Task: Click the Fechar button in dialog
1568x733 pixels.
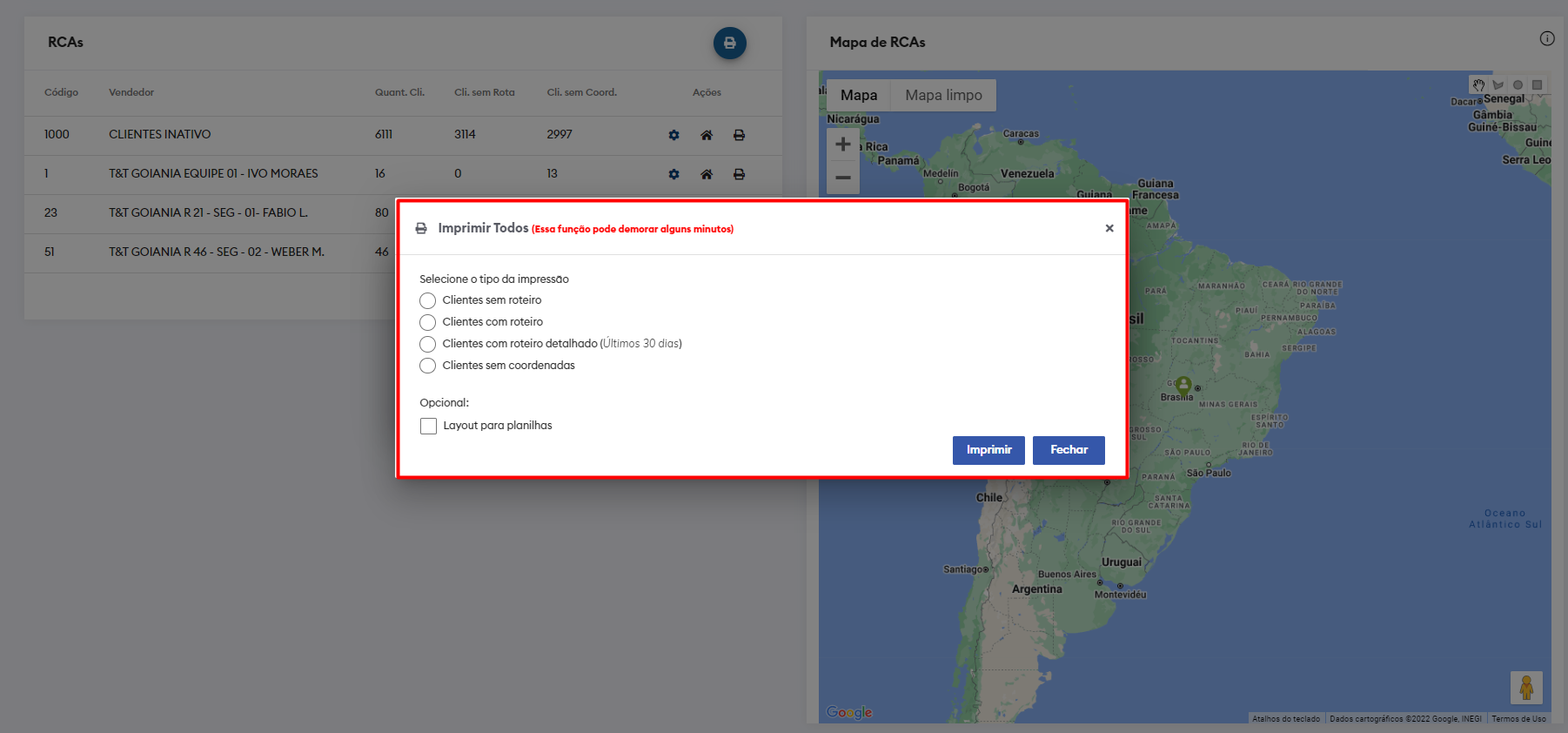Action: tap(1069, 450)
